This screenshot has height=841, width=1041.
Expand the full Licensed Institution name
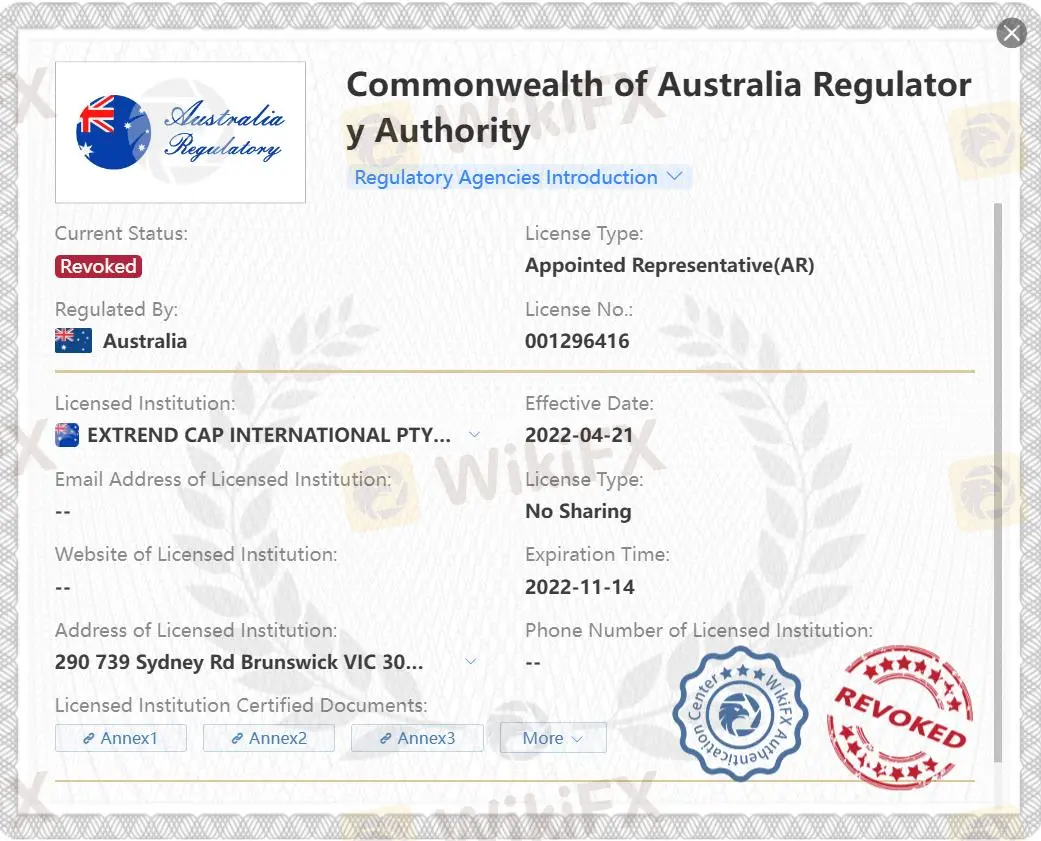474,435
